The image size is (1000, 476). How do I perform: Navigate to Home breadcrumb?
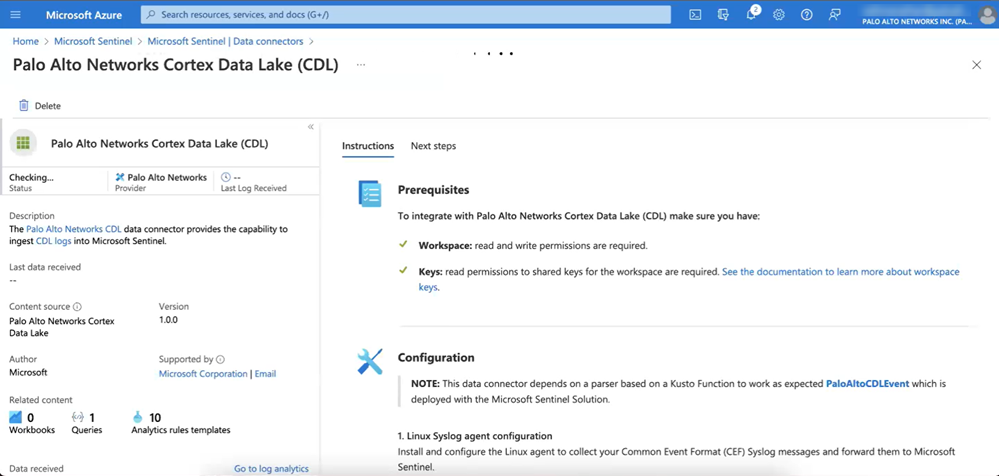(x=26, y=41)
